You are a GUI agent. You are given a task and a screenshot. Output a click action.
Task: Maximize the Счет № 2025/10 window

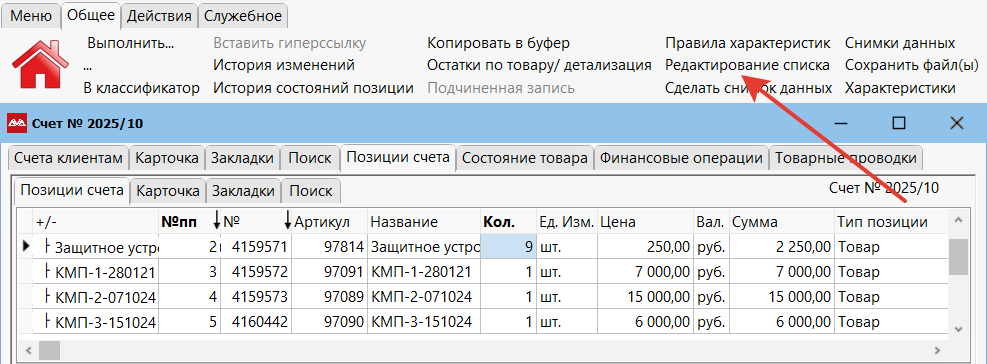coord(899,123)
